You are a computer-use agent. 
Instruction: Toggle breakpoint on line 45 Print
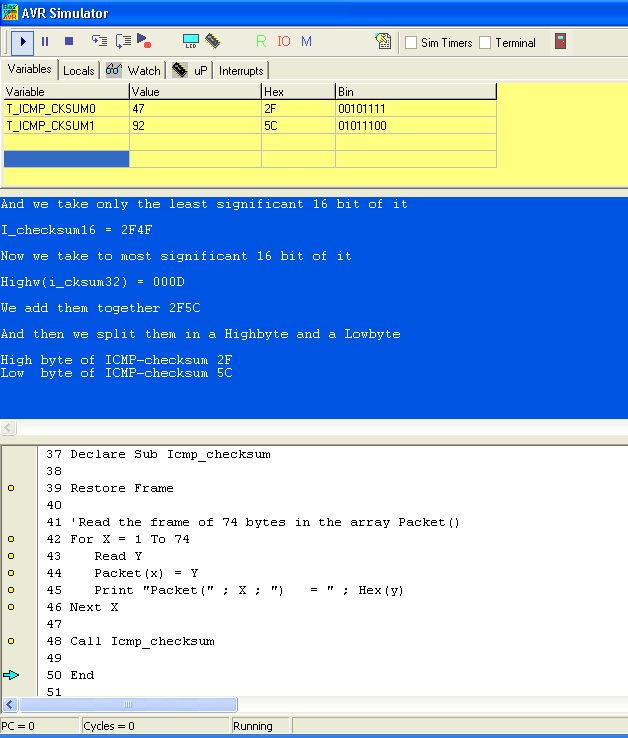(11, 590)
